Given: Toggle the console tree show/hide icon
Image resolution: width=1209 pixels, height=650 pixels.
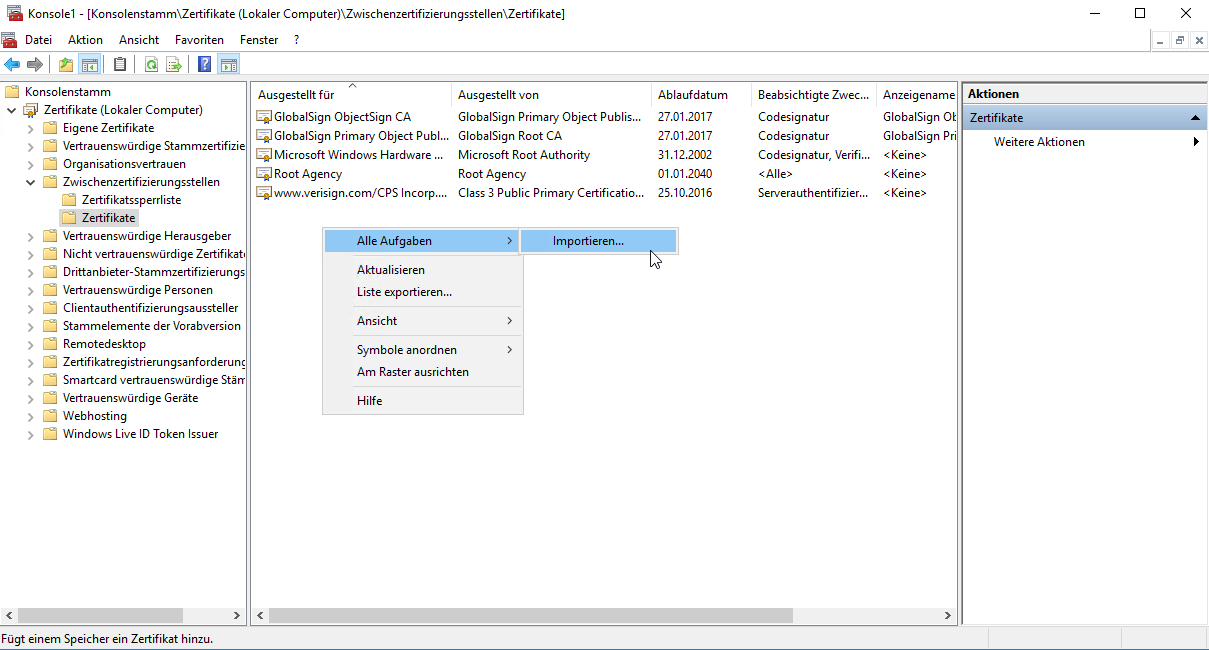Looking at the screenshot, I should pyautogui.click(x=90, y=65).
